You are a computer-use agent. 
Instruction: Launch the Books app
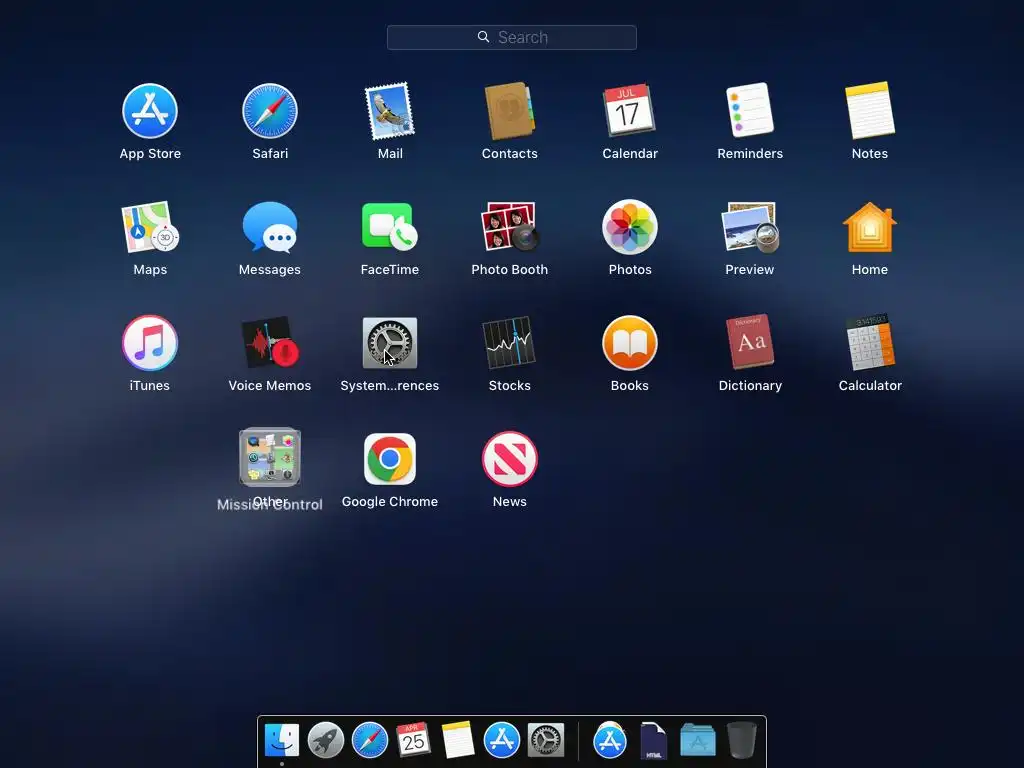pos(630,343)
